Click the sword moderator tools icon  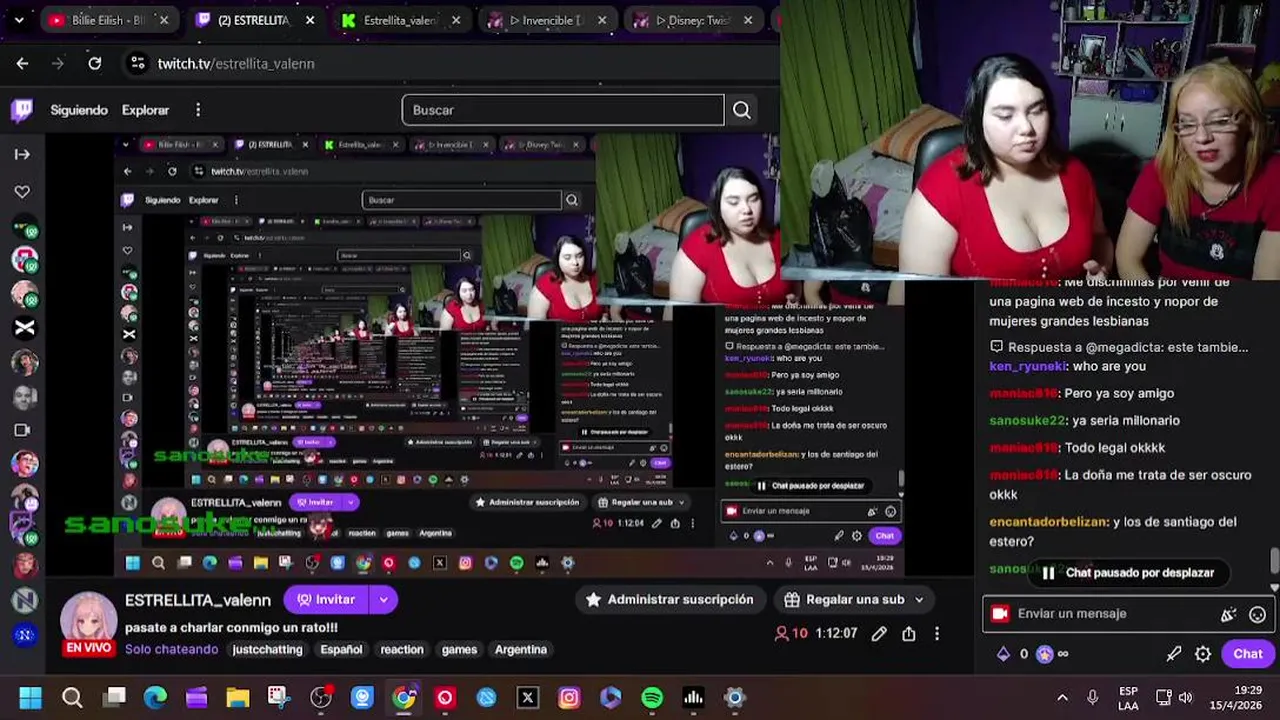click(x=1173, y=654)
